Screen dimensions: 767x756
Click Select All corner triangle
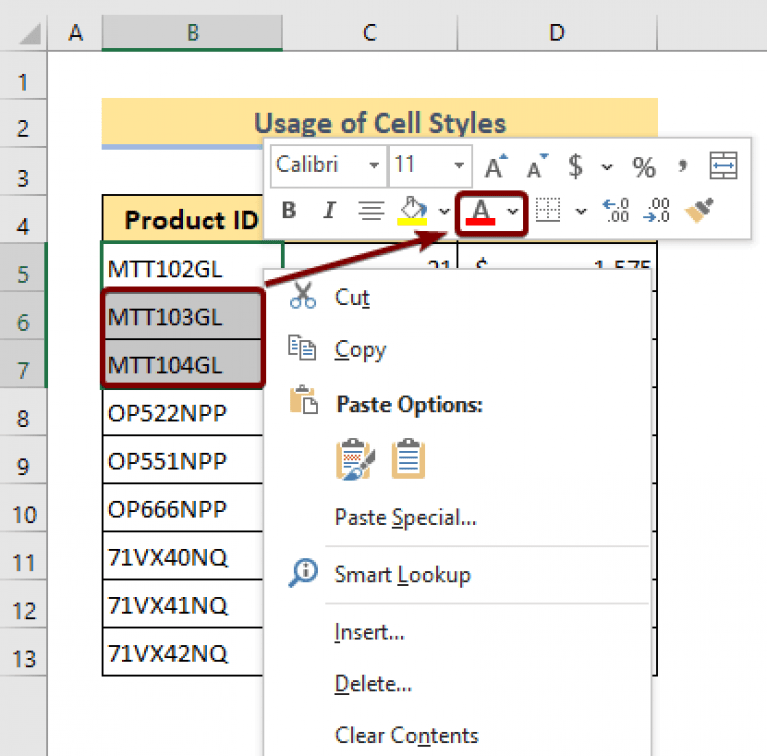coord(30,34)
